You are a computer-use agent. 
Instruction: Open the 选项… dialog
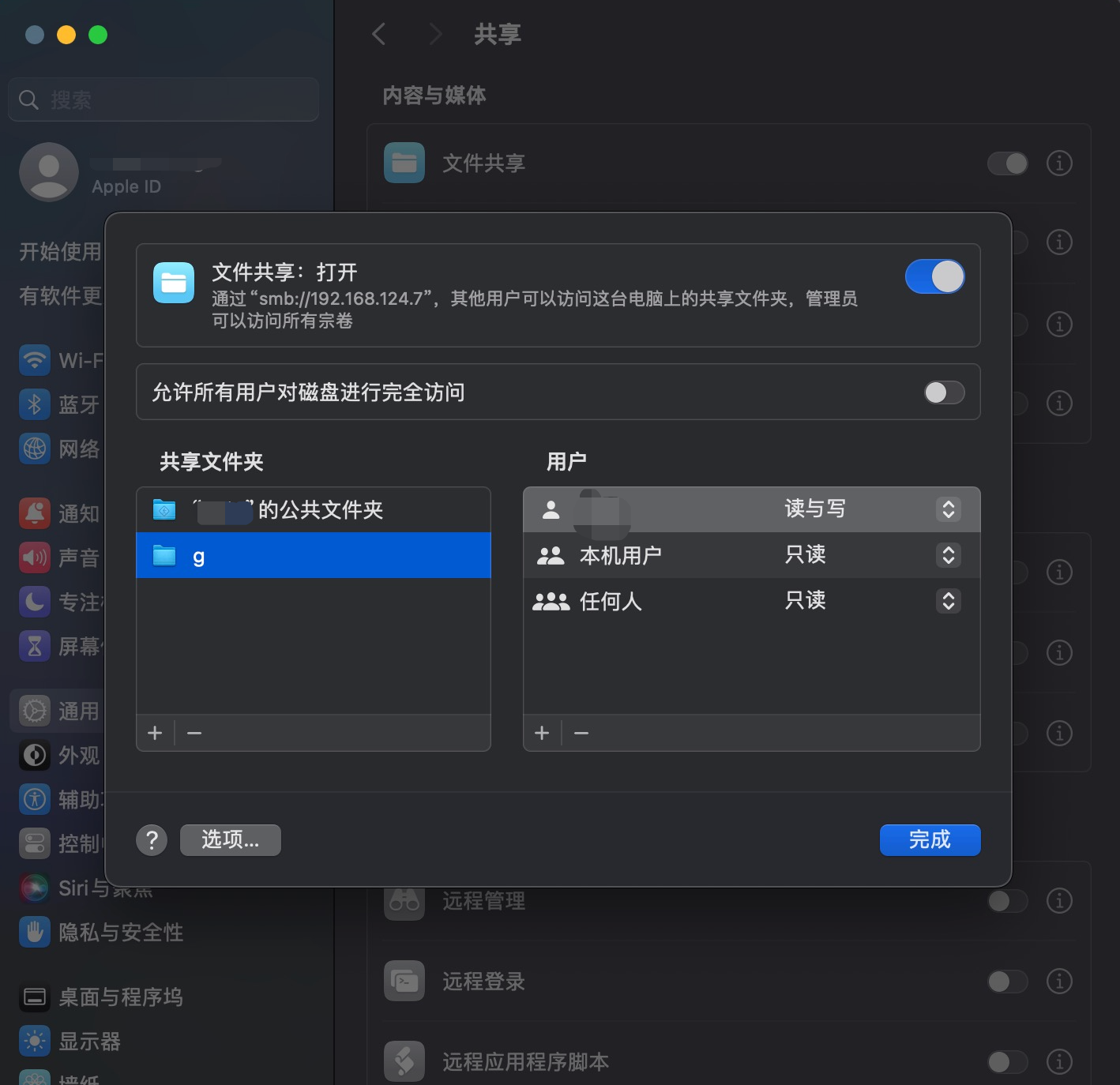230,840
